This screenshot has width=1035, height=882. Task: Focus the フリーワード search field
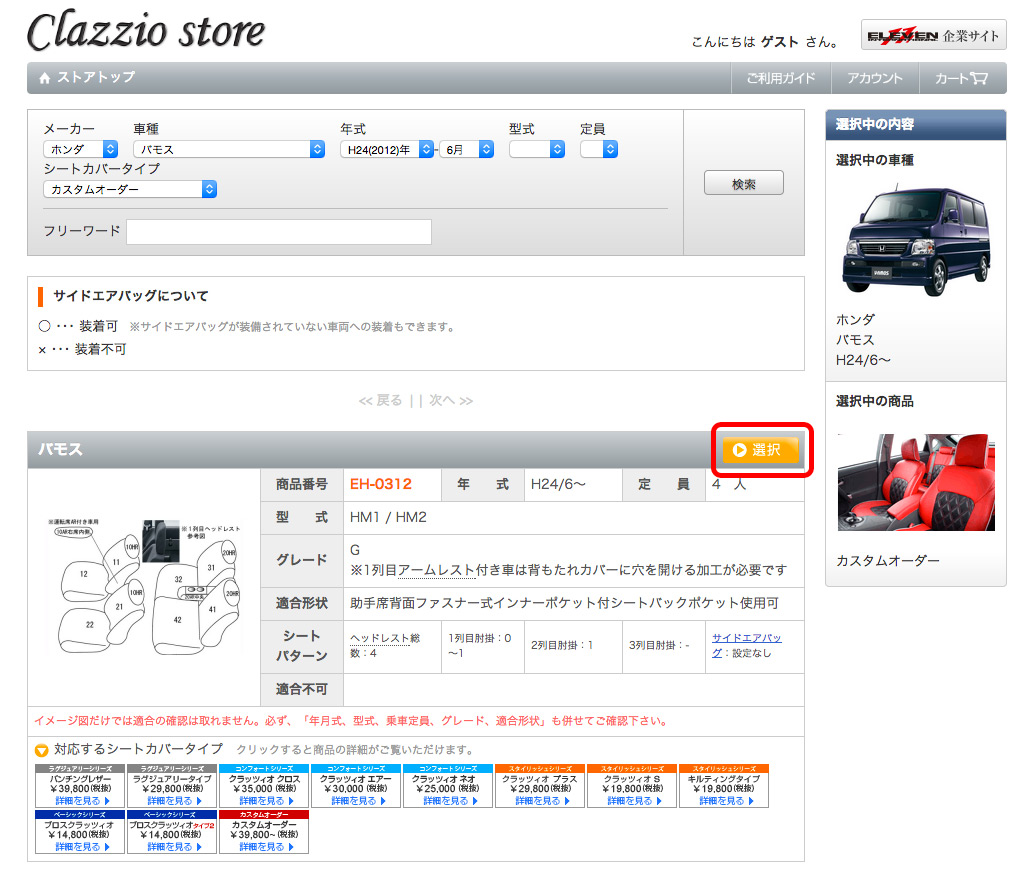click(x=279, y=232)
